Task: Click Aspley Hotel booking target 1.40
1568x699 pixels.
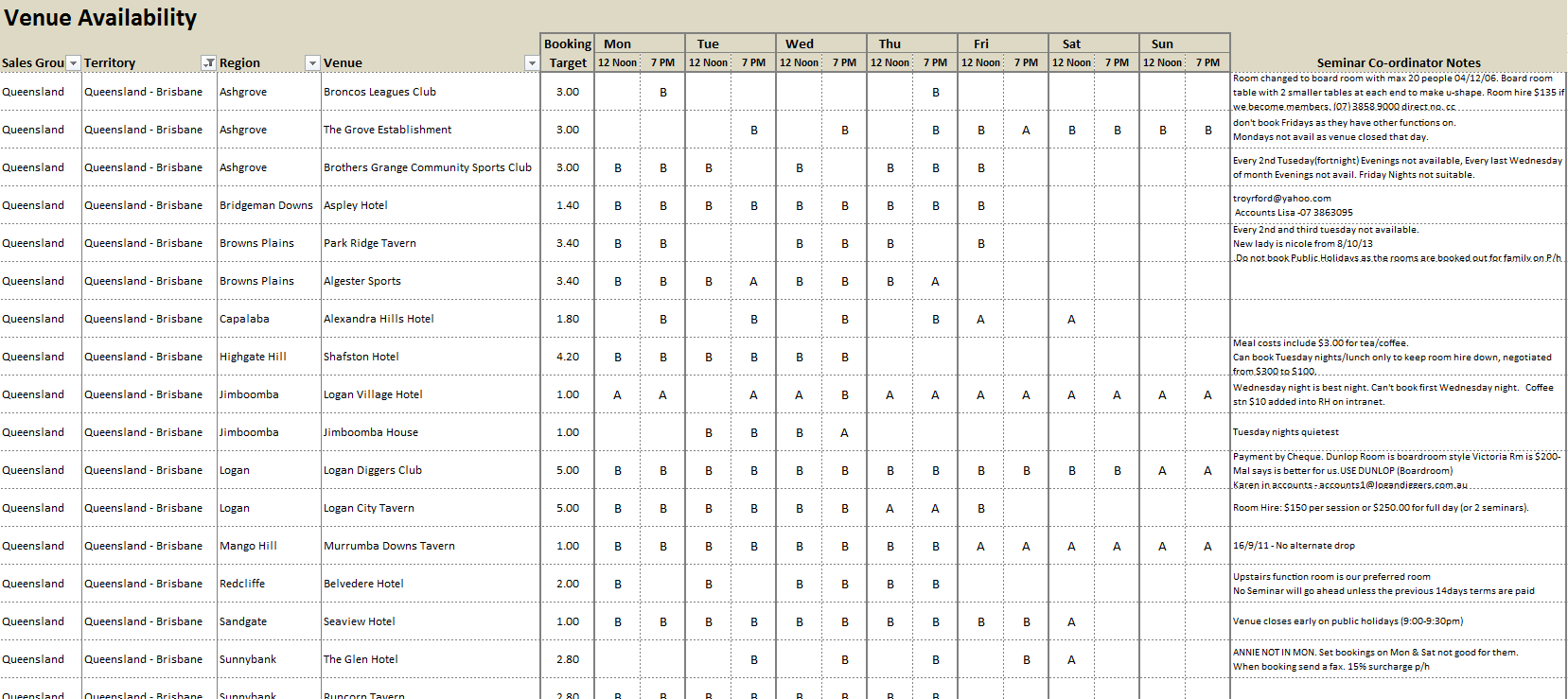Action: pos(568,205)
